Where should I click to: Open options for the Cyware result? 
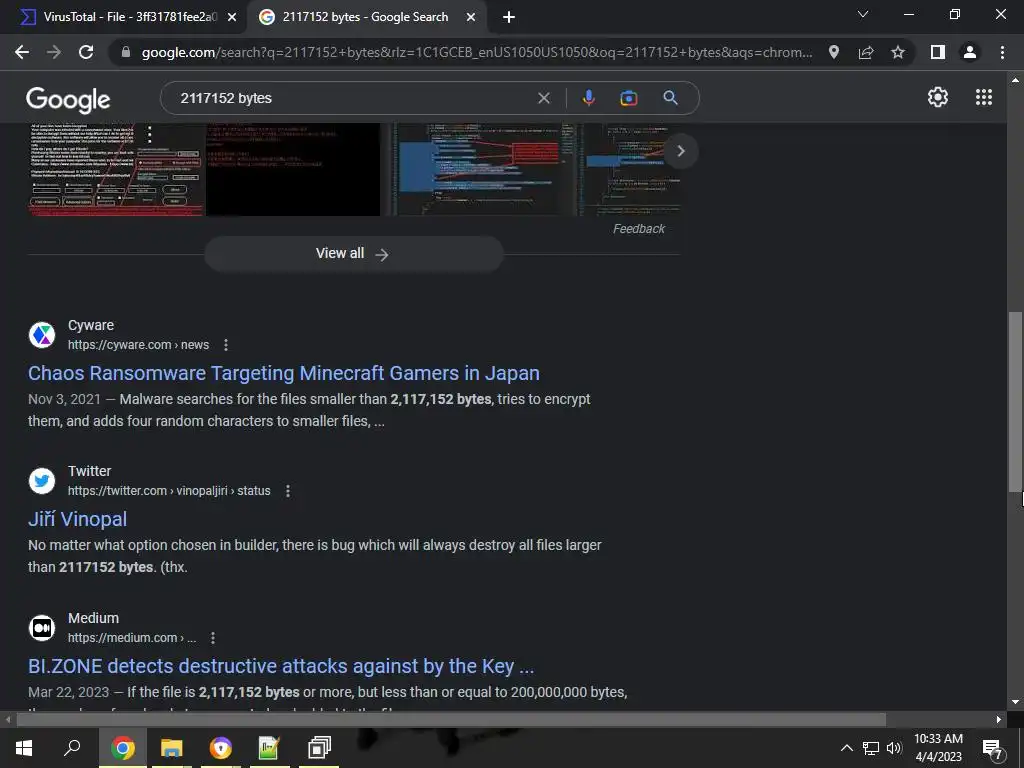click(226, 345)
